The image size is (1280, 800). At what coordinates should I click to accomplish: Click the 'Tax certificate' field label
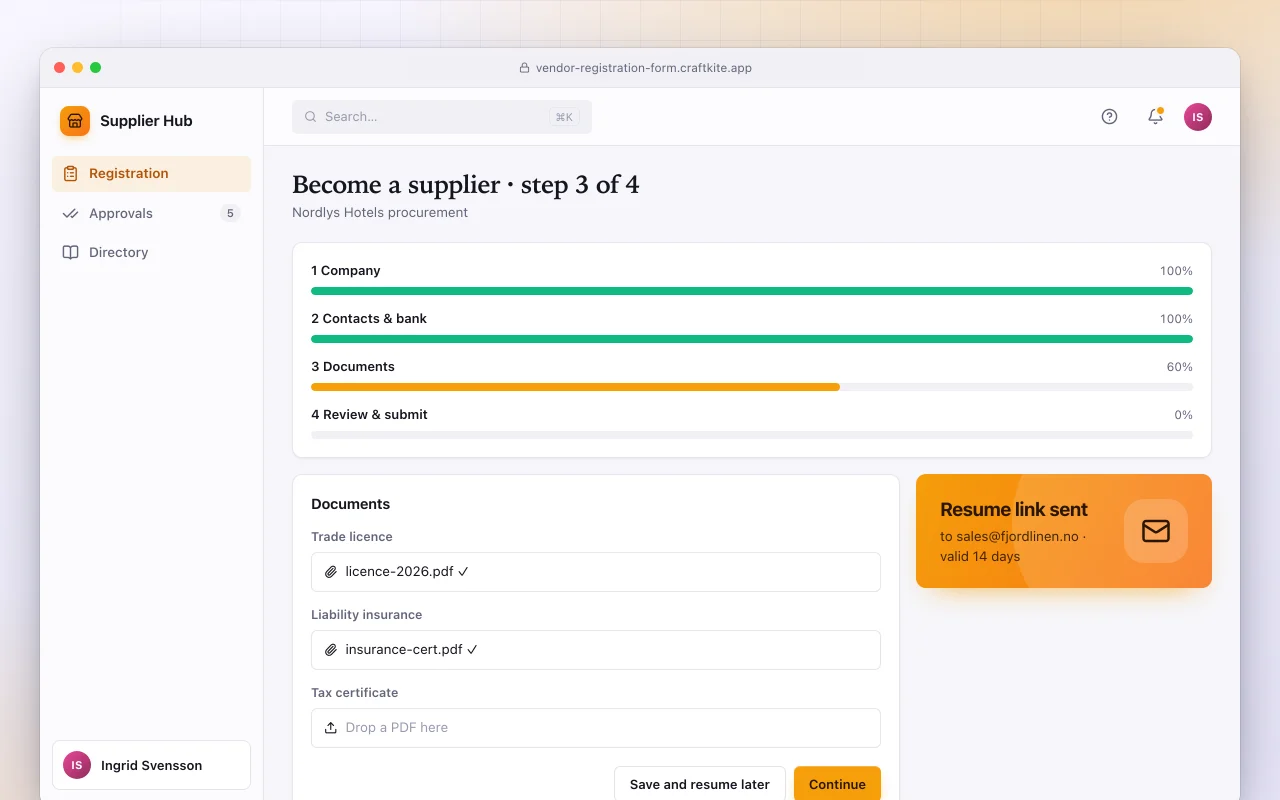tap(355, 693)
